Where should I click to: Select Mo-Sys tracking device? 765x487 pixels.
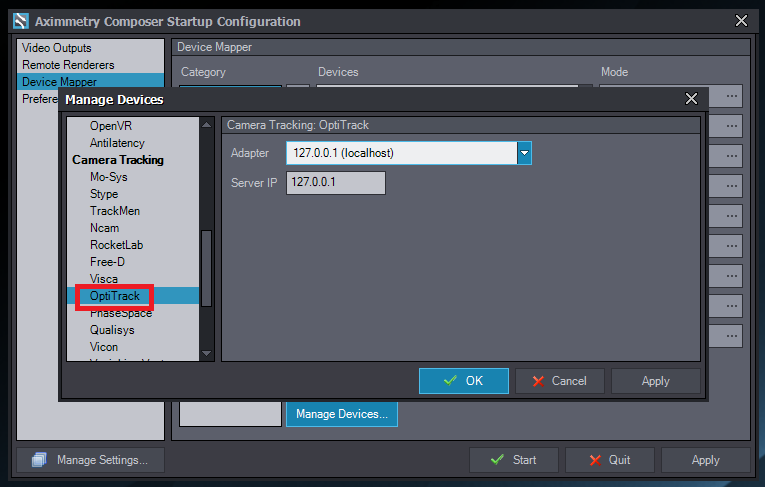(108, 177)
